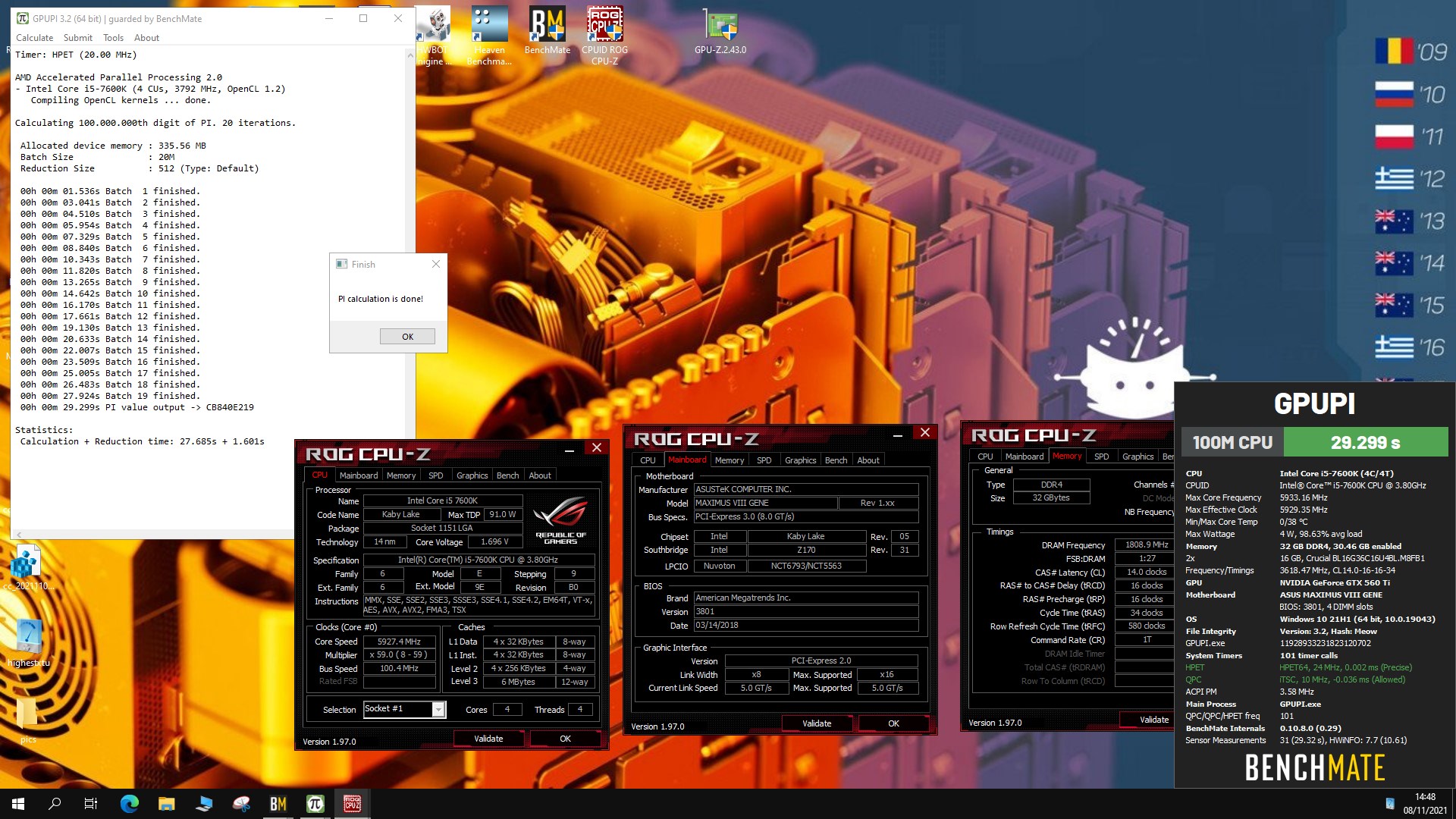
Task: Select Bench tab in Mainboard CPU-Z window
Action: (x=836, y=460)
